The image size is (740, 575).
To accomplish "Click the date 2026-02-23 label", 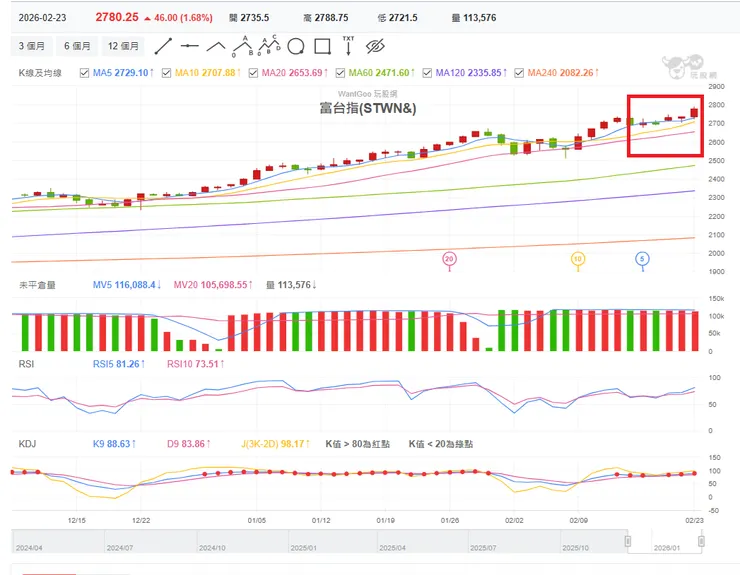I will 42,18.
